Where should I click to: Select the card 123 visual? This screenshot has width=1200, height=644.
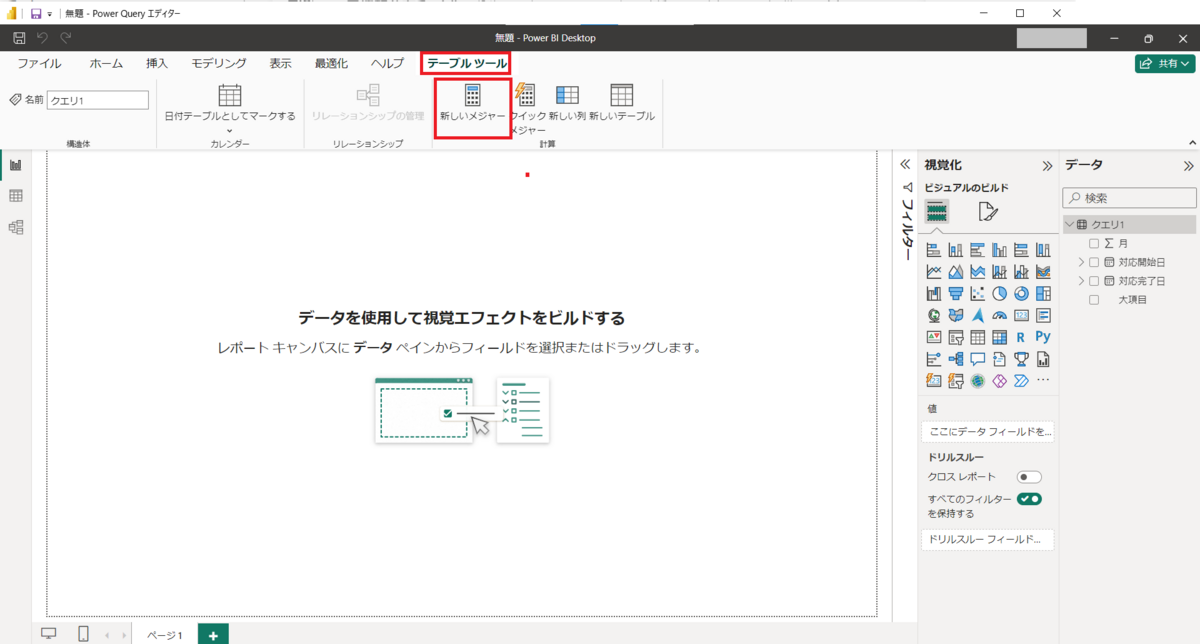pos(1021,315)
